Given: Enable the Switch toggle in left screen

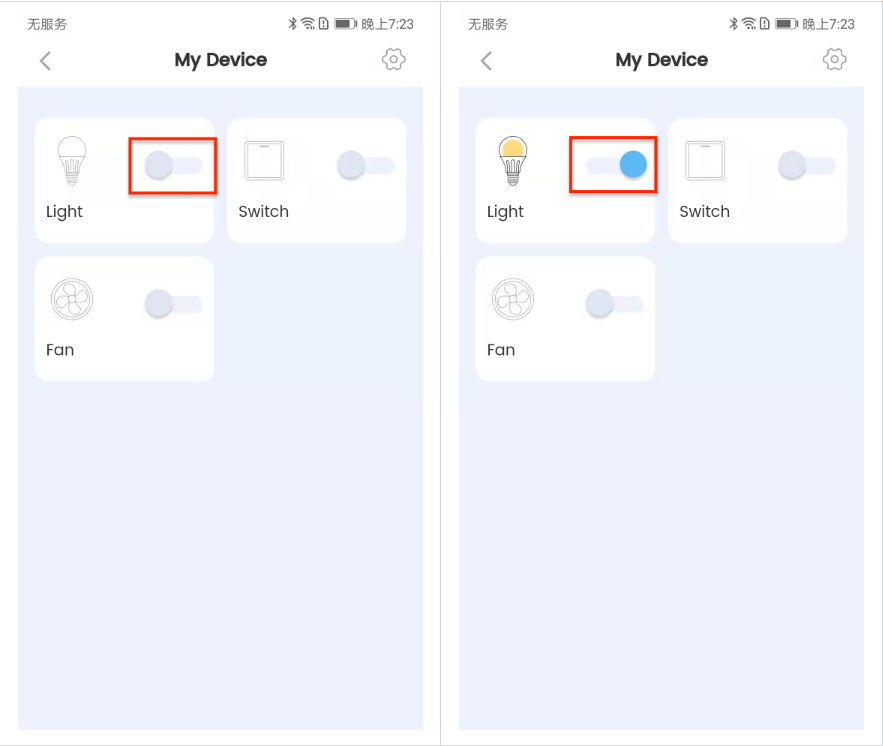Looking at the screenshot, I should (365, 166).
